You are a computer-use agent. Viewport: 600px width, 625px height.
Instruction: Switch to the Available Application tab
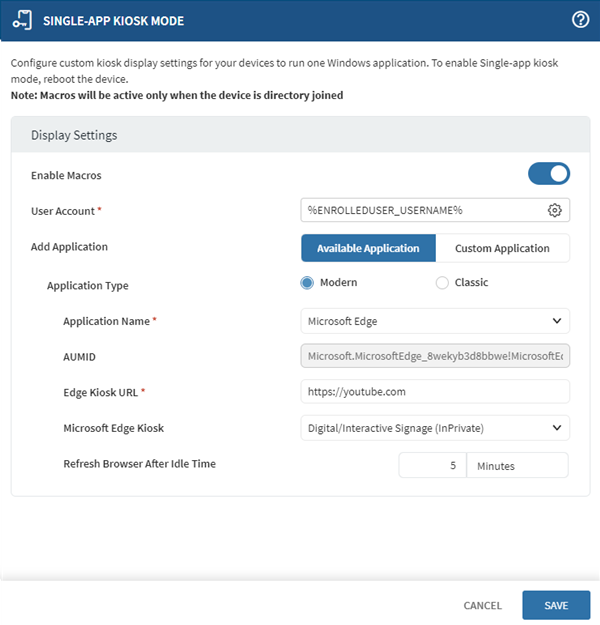pos(368,248)
